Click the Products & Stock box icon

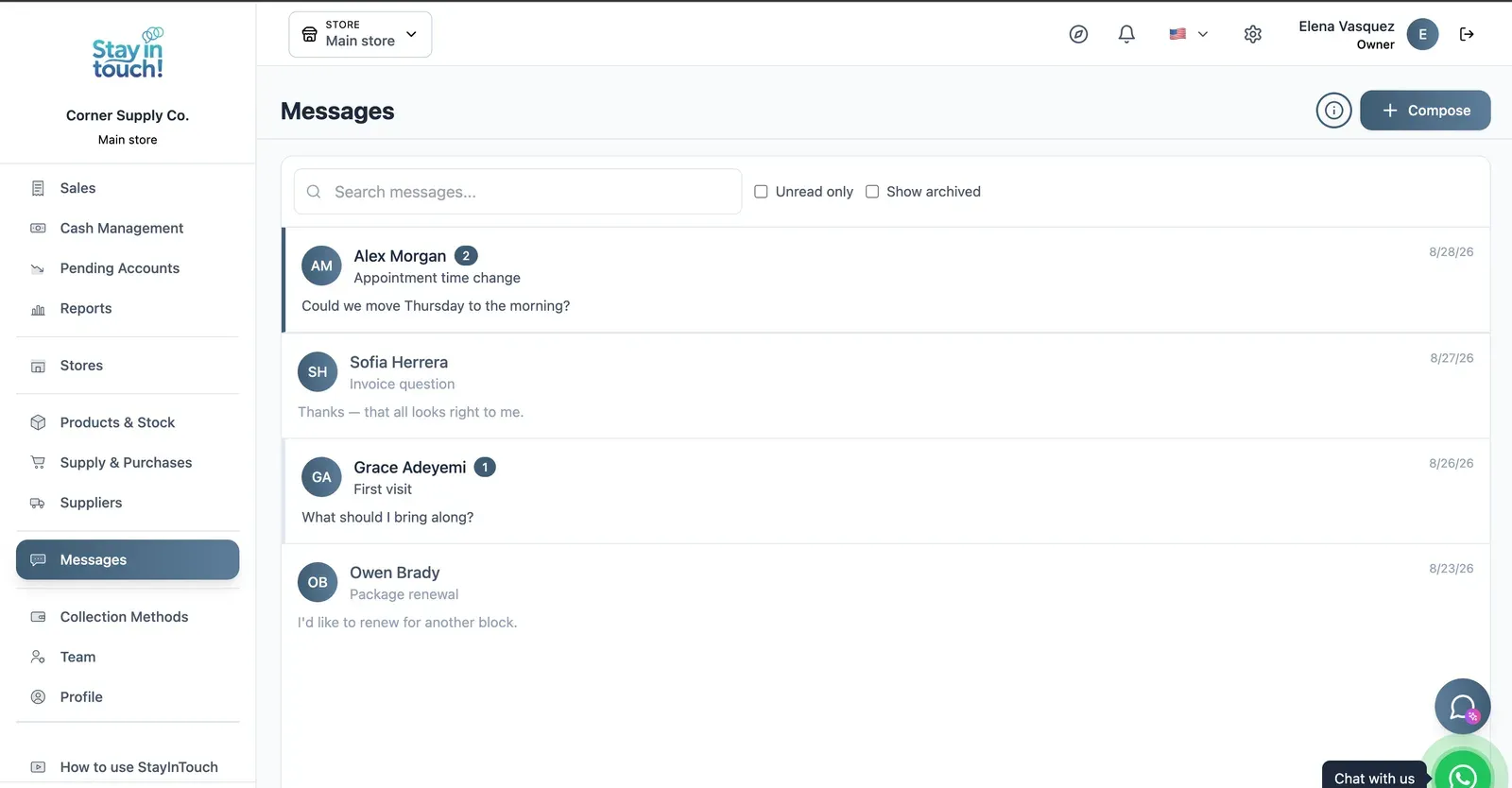click(38, 422)
